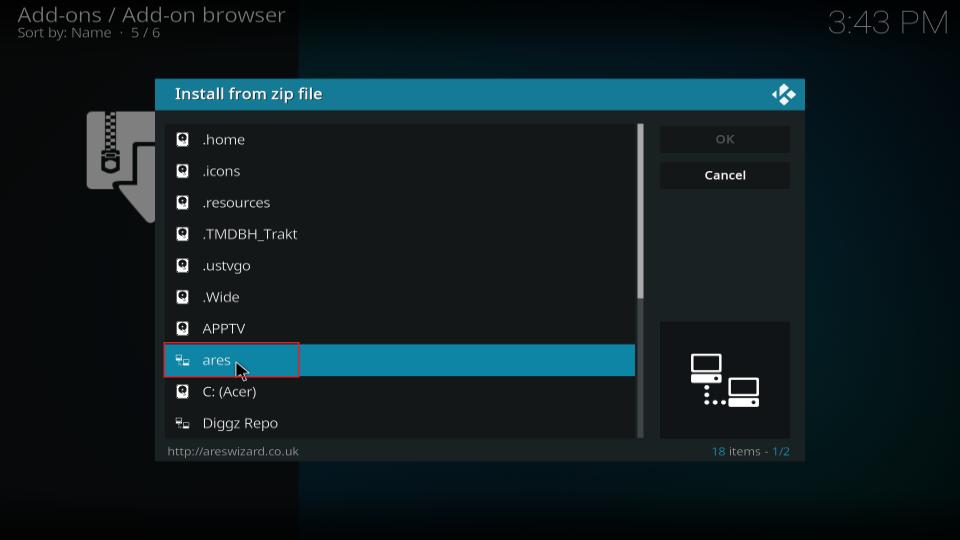This screenshot has height=540, width=960.
Task: Click the Sort by: Name label
Action: [x=64, y=33]
